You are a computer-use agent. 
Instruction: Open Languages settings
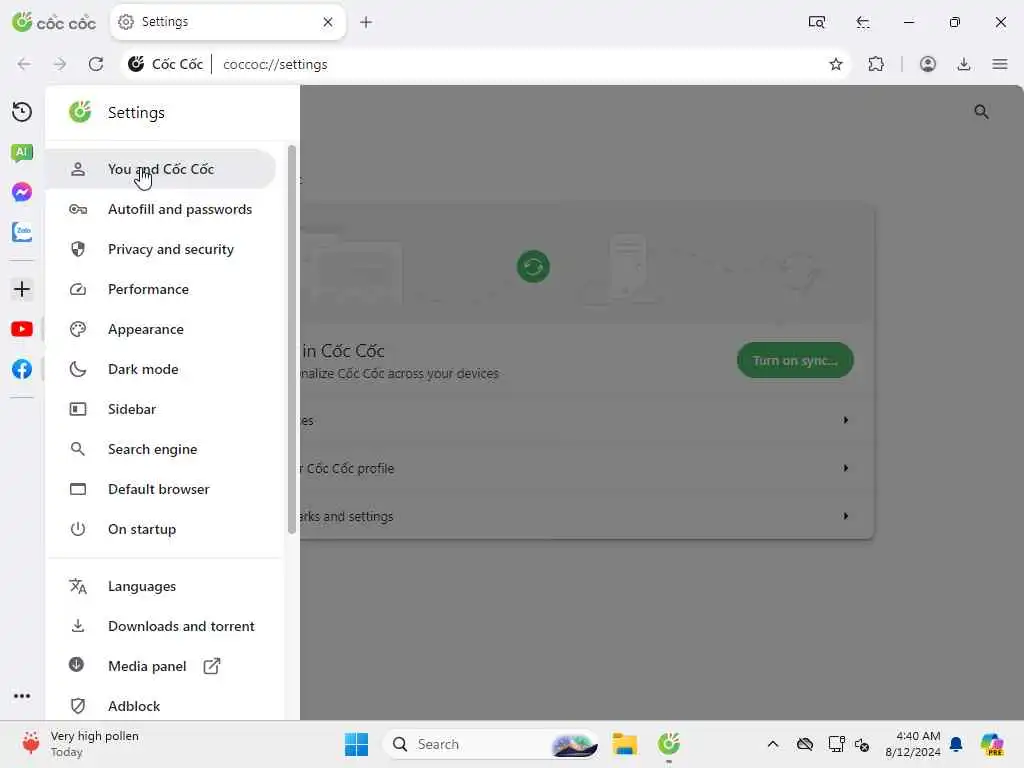click(161, 586)
